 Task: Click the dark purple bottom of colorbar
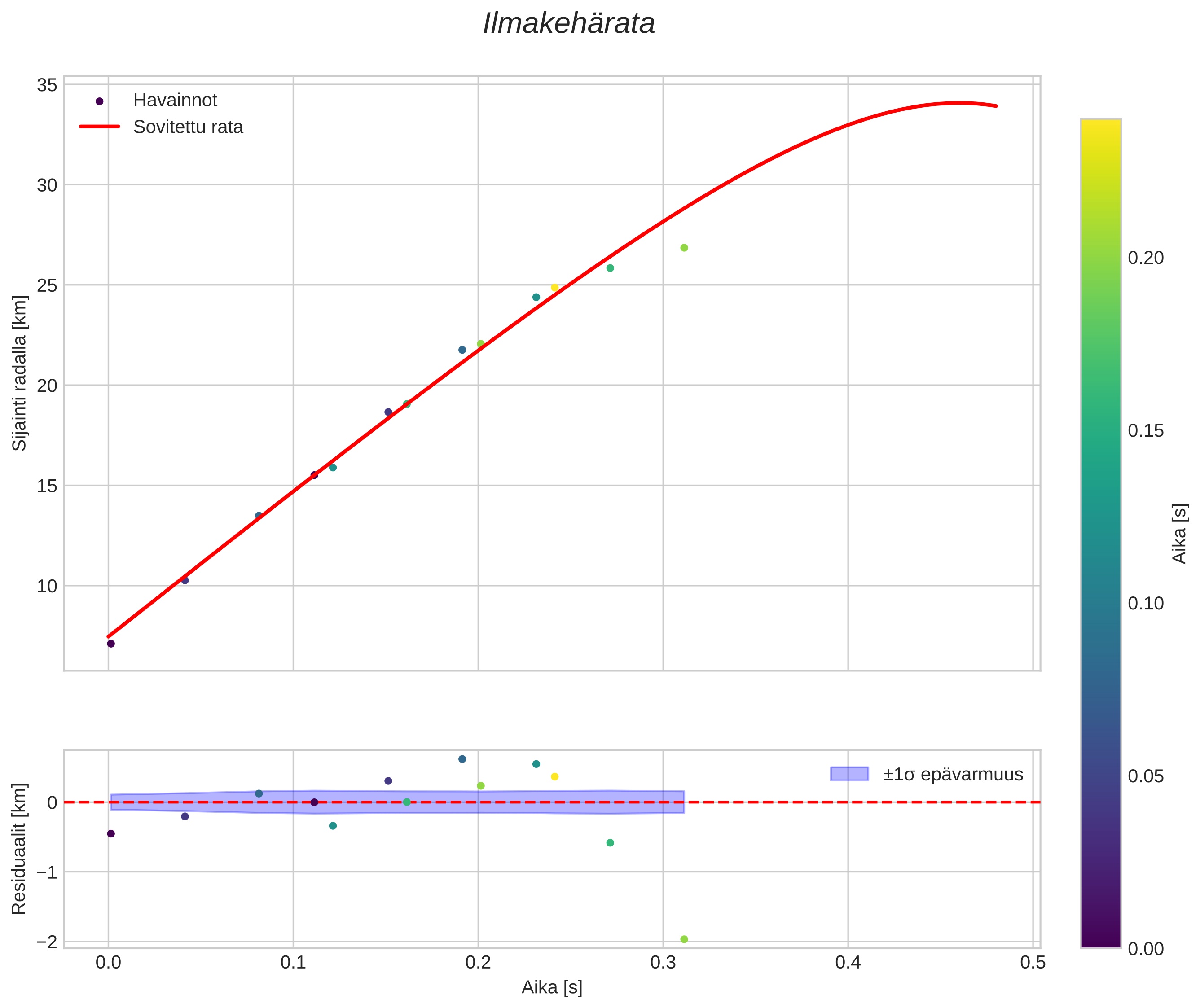point(1100,941)
